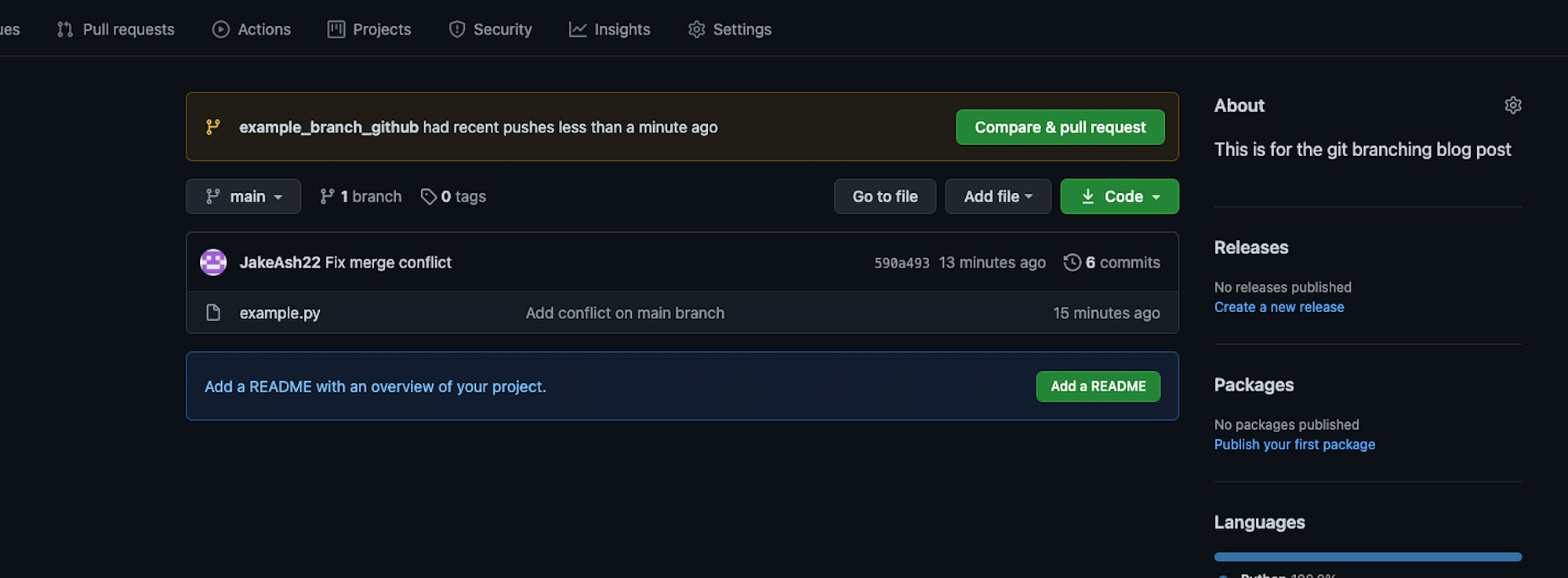The image size is (1568, 578).
Task: Open the green Code dropdown
Action: (1120, 196)
